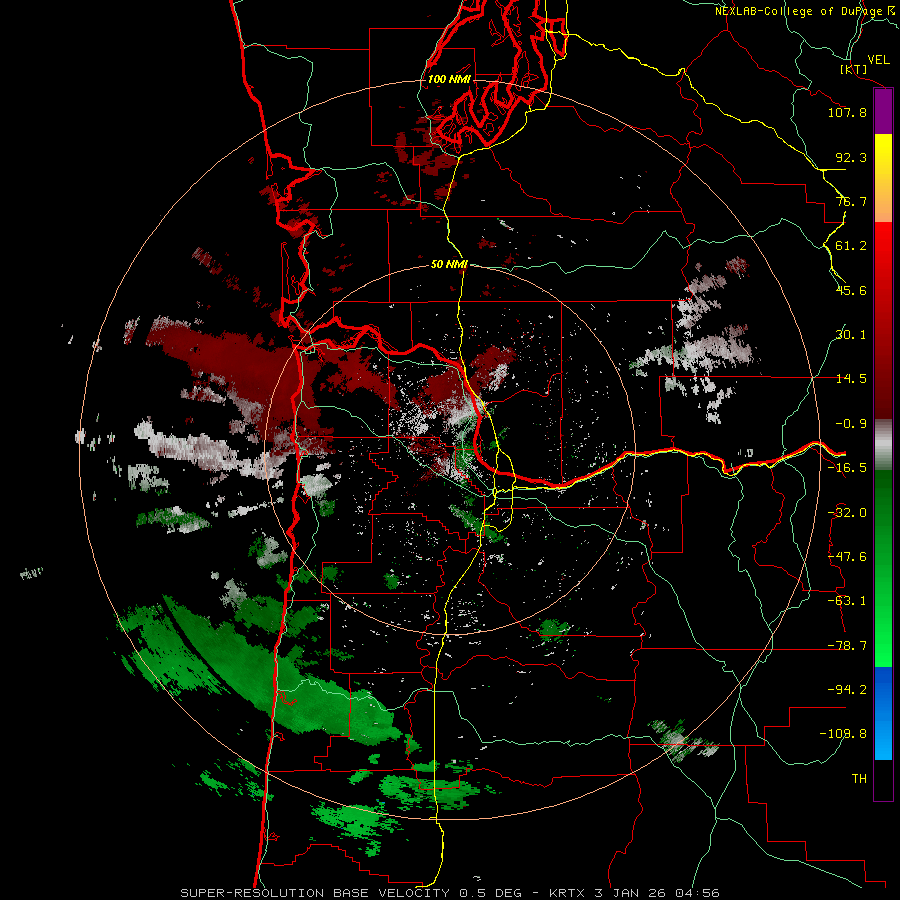Pick the green segment of the color bar
The image size is (900, 900).
click(x=883, y=568)
